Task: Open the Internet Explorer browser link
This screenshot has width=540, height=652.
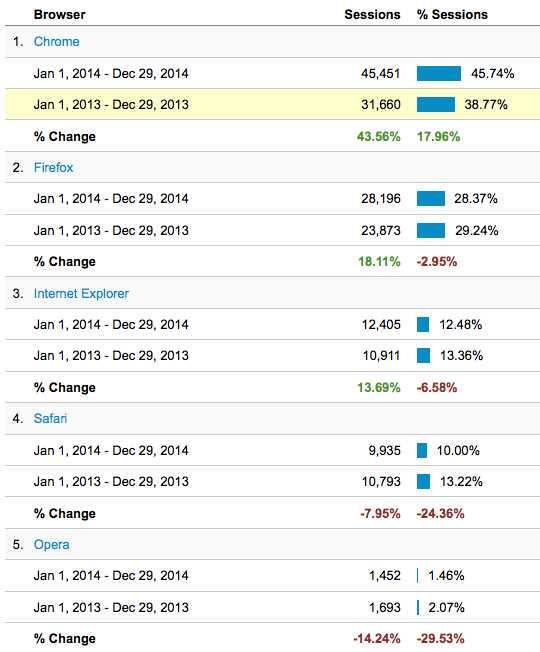Action: coord(81,294)
